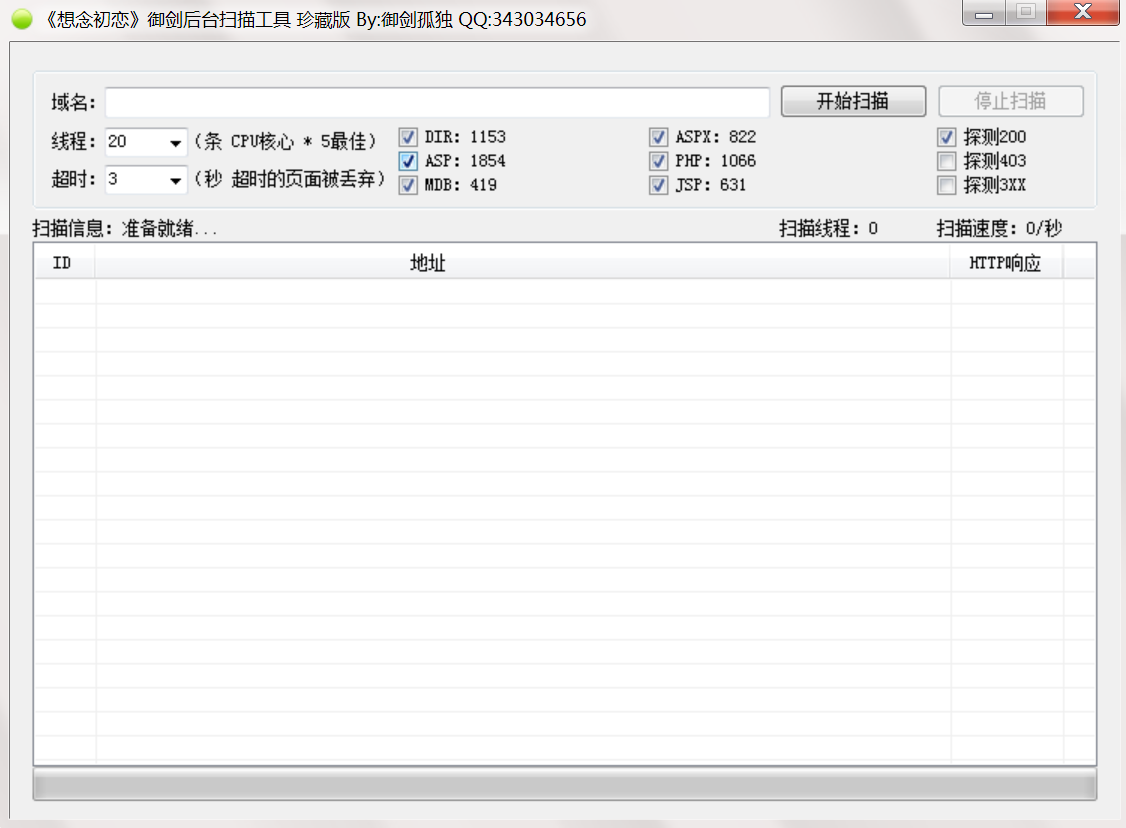Click the 停止扫描 stop scan button

pos(1010,101)
